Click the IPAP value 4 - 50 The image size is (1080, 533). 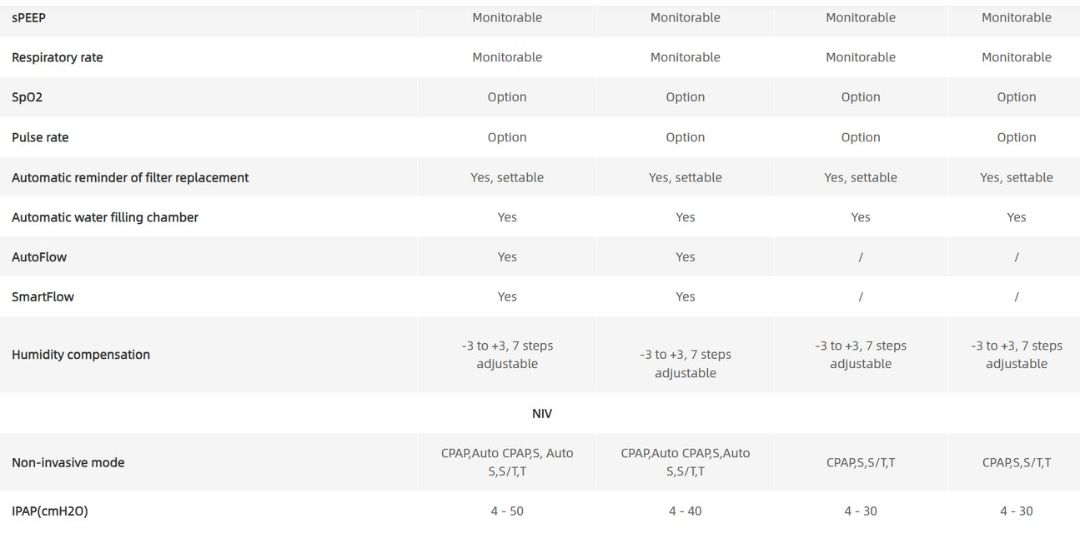[x=507, y=512]
